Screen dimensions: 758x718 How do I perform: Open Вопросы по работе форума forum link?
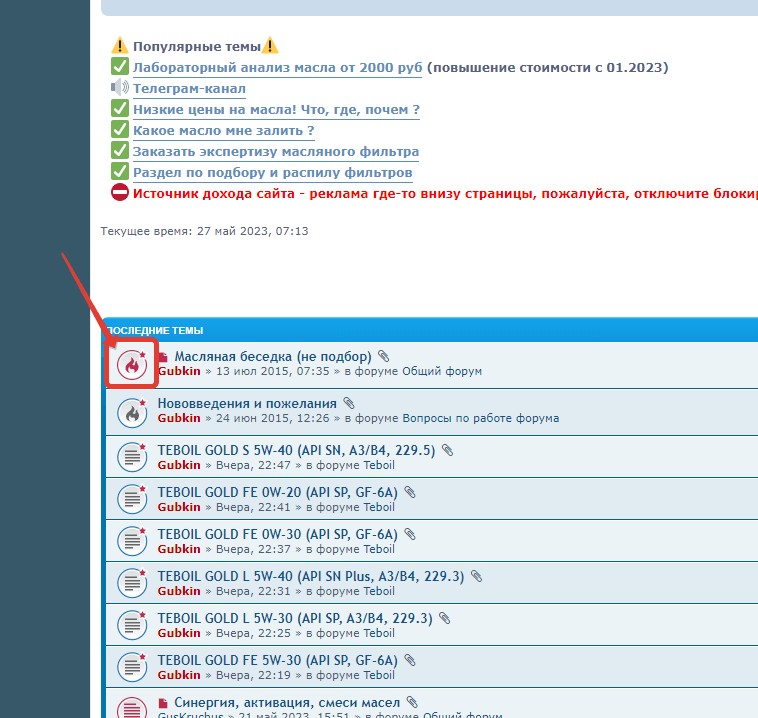click(481, 418)
